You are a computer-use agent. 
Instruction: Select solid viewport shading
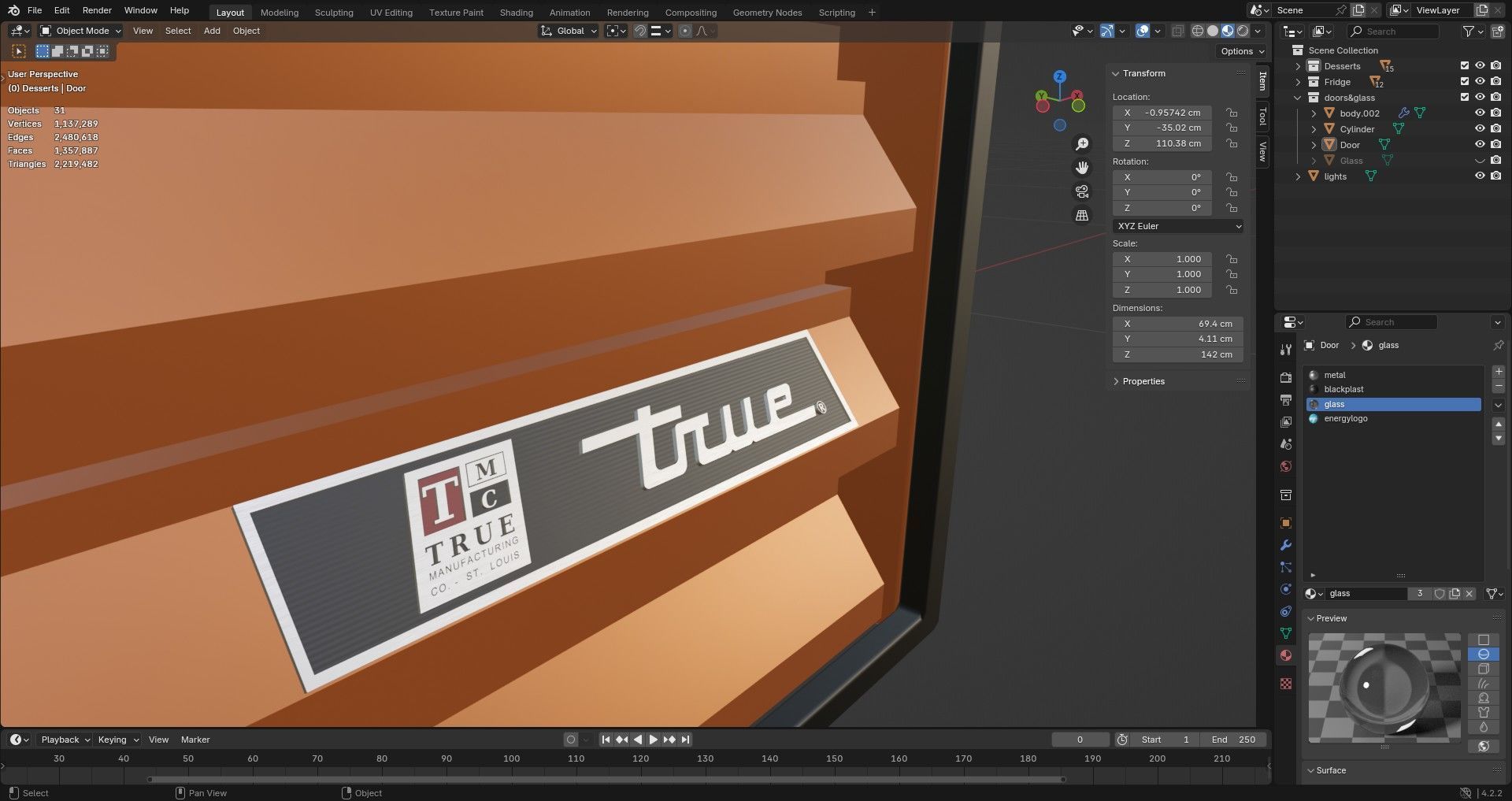coord(1213,31)
